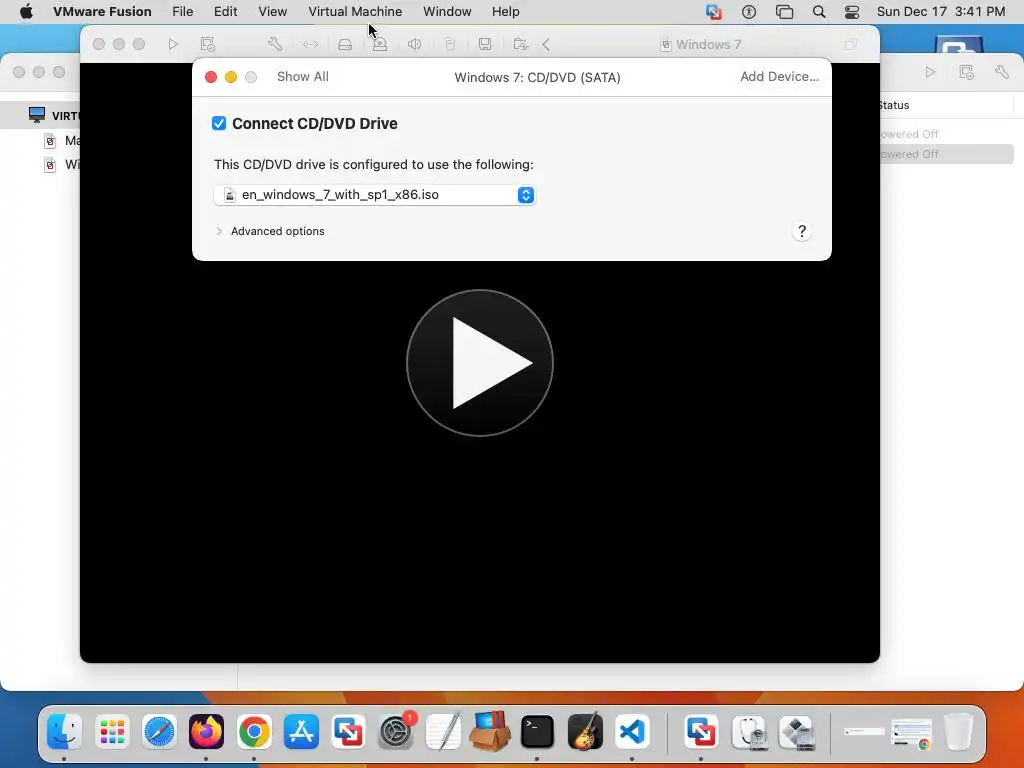Open Visual Studio Code from the dock
This screenshot has width=1024, height=768.
pyautogui.click(x=632, y=731)
